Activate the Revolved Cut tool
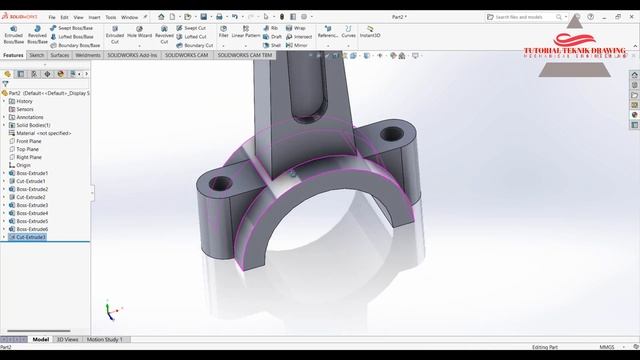Image resolution: width=640 pixels, height=360 pixels. pos(164,35)
